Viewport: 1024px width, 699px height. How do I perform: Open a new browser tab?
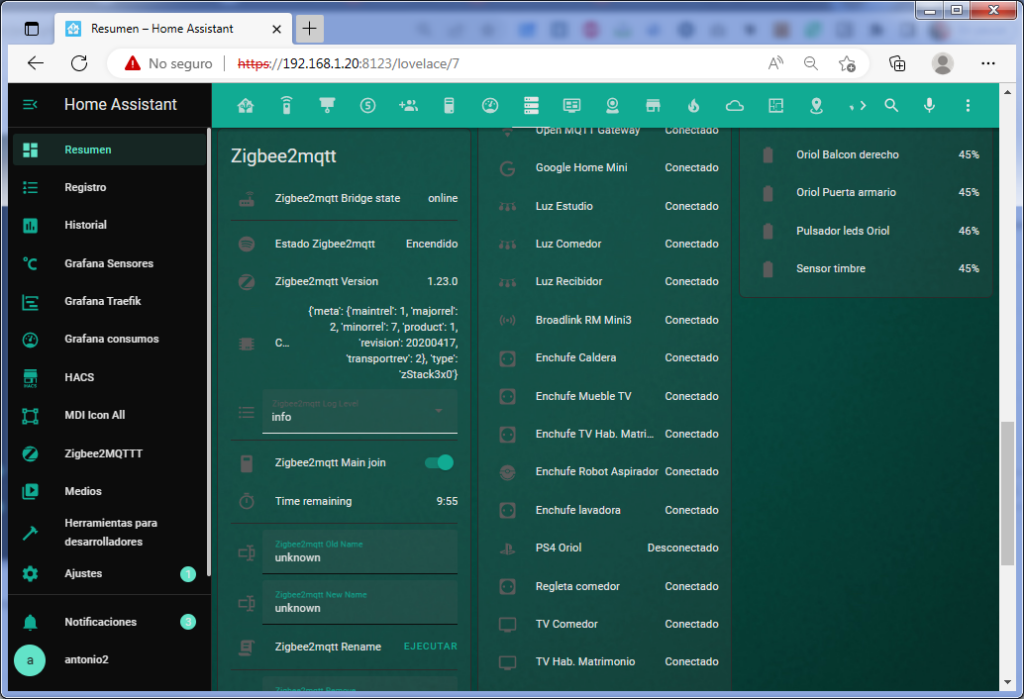click(309, 28)
